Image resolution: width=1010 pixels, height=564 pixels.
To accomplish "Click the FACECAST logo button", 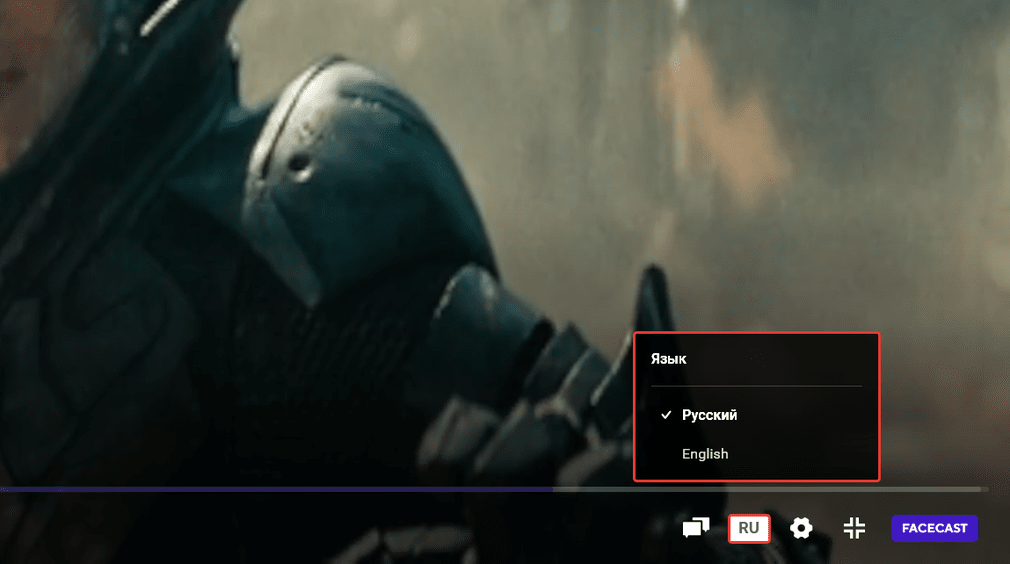I will click(935, 529).
